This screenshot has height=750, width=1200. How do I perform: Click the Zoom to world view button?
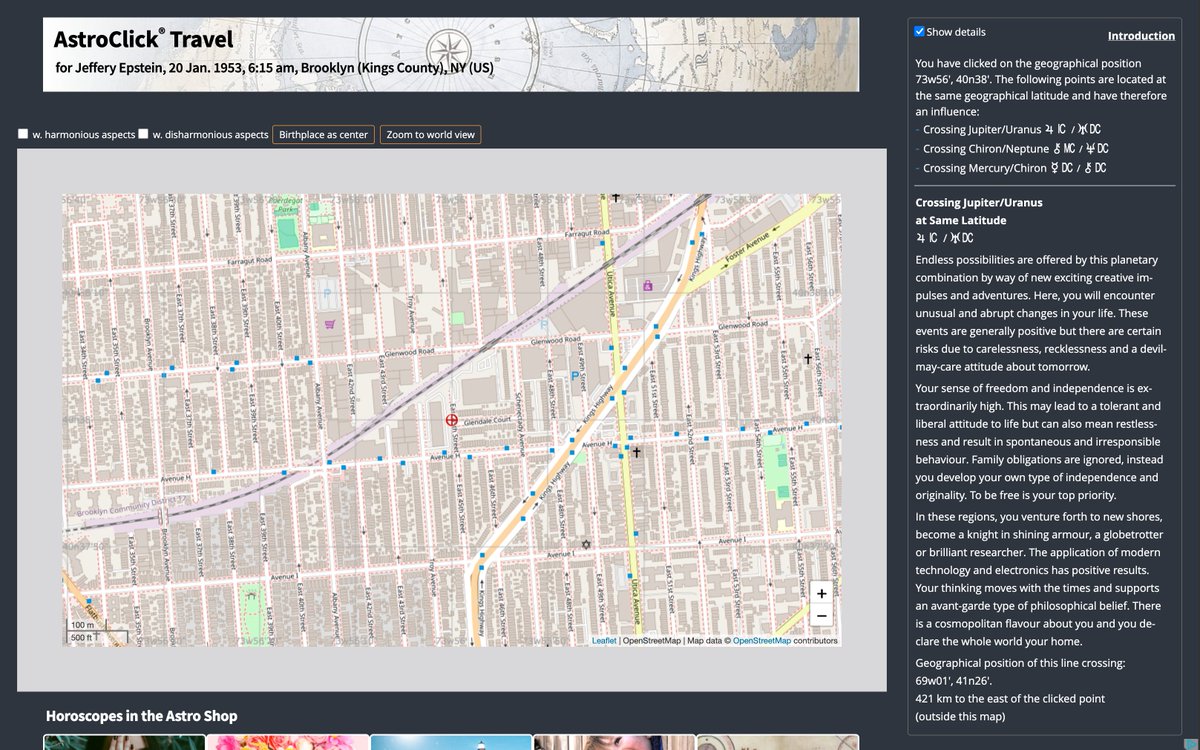[430, 134]
